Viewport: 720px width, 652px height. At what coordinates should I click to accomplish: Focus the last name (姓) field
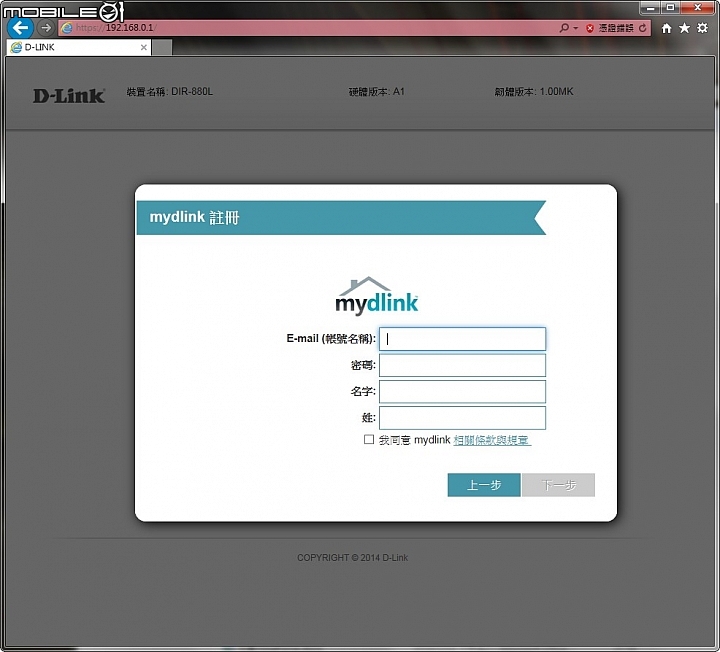(462, 418)
